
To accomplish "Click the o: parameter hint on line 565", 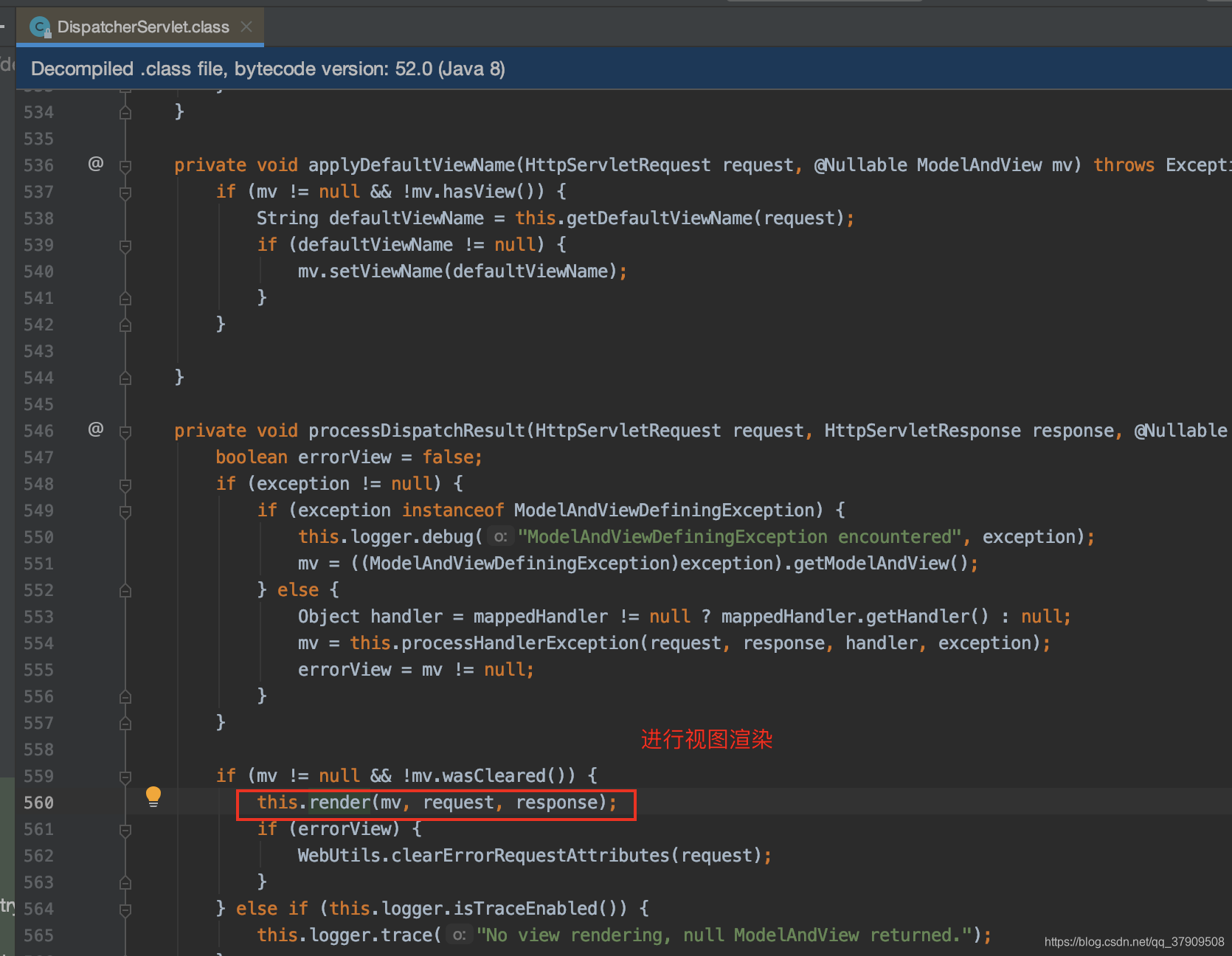I will tap(459, 935).
